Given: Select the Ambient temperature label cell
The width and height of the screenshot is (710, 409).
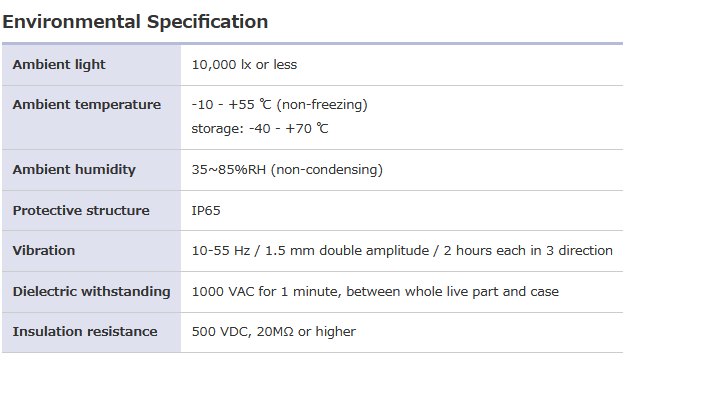Looking at the screenshot, I should point(86,105).
